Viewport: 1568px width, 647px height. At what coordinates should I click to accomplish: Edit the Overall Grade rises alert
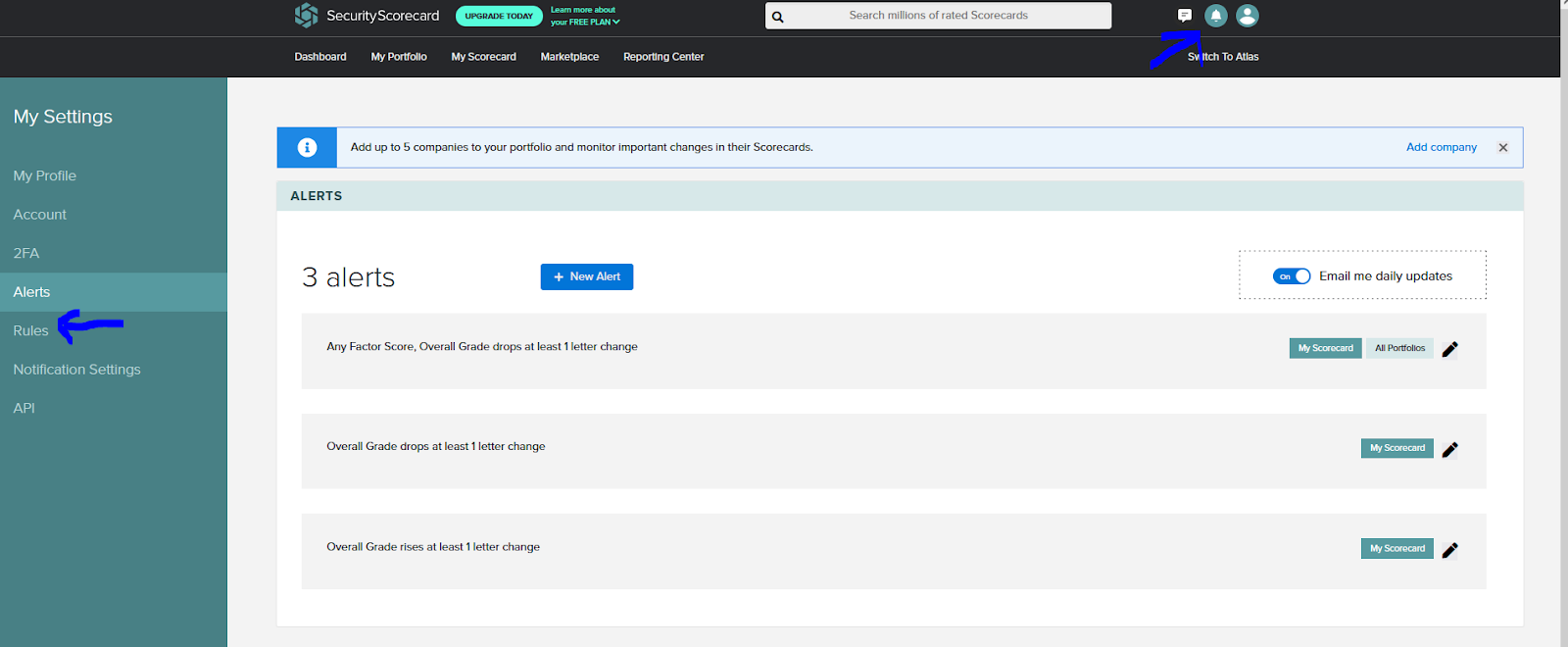click(1449, 550)
